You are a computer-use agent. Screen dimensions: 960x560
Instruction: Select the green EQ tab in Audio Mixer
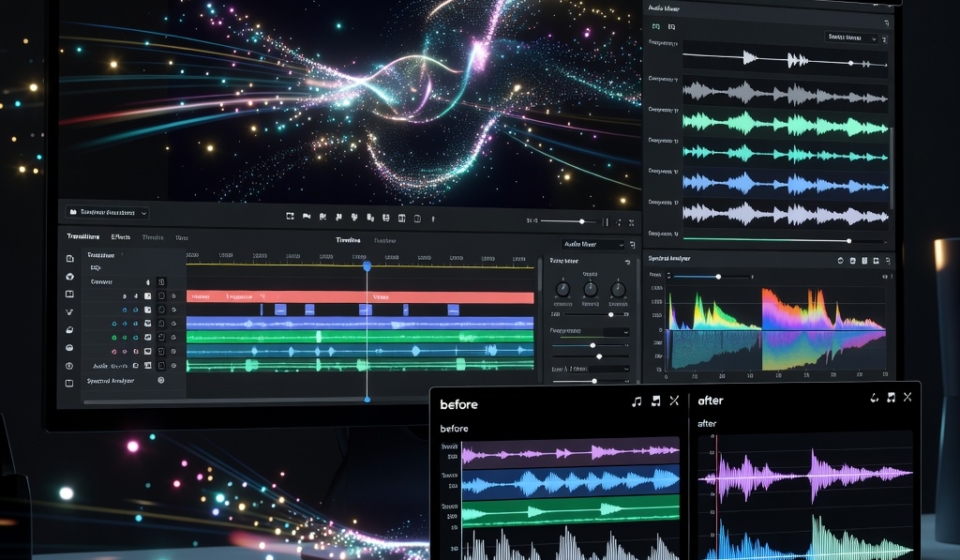pos(656,26)
